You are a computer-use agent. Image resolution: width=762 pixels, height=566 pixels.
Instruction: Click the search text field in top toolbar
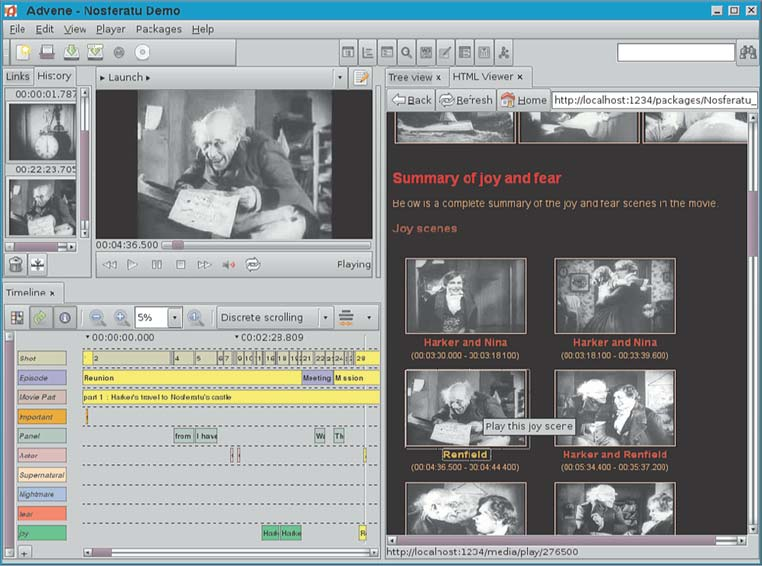click(x=675, y=52)
